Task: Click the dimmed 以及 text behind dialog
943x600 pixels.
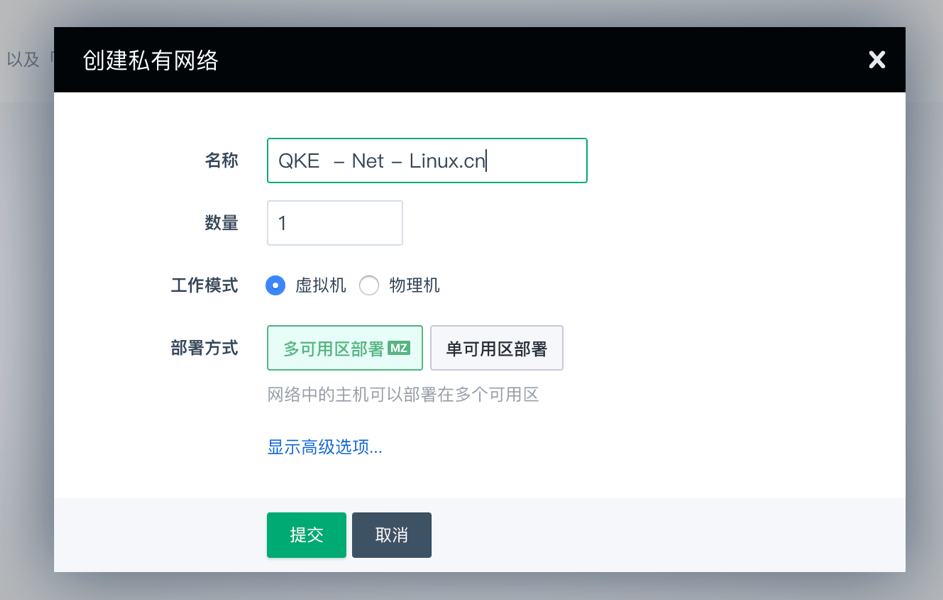Action: click(23, 60)
